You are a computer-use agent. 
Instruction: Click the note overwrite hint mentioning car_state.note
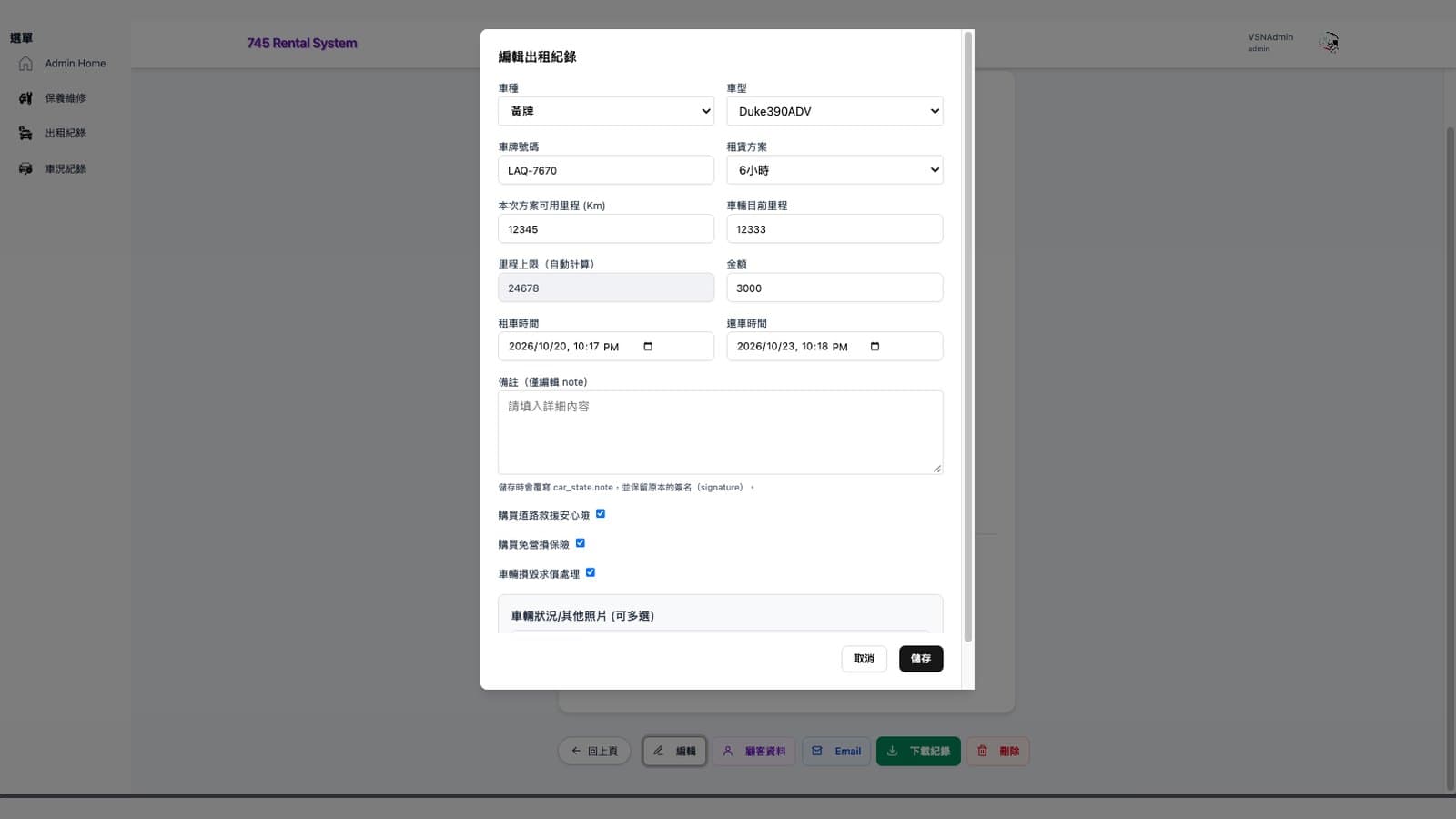click(x=625, y=488)
